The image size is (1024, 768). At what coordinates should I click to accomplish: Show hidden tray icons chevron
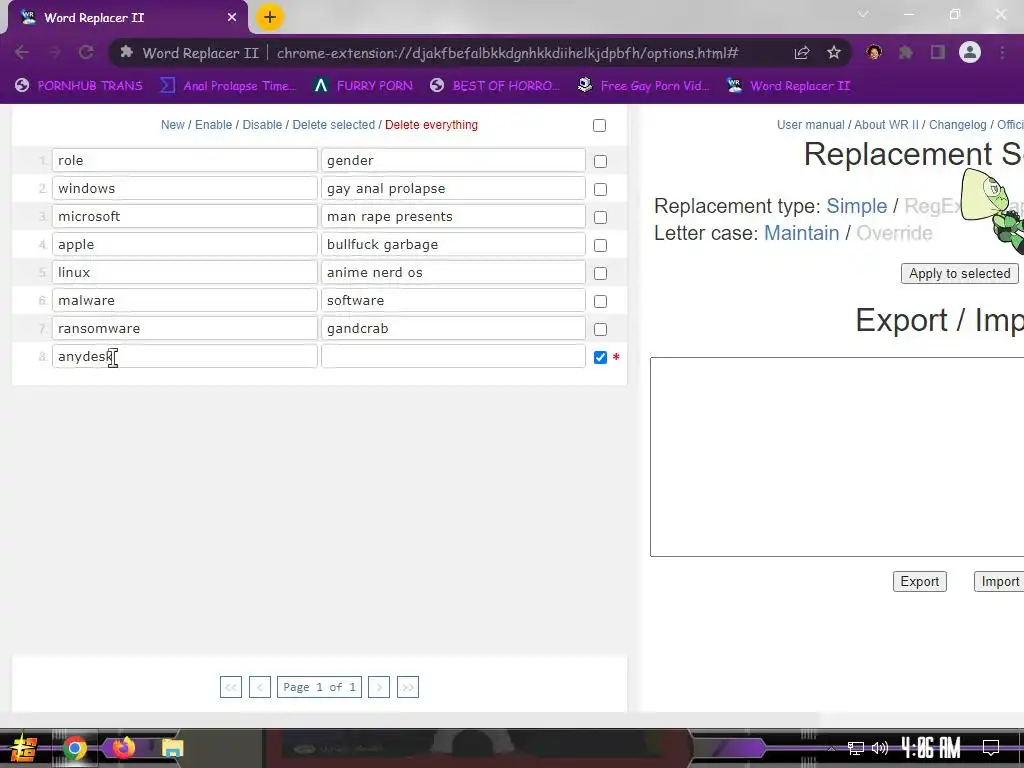pos(831,748)
